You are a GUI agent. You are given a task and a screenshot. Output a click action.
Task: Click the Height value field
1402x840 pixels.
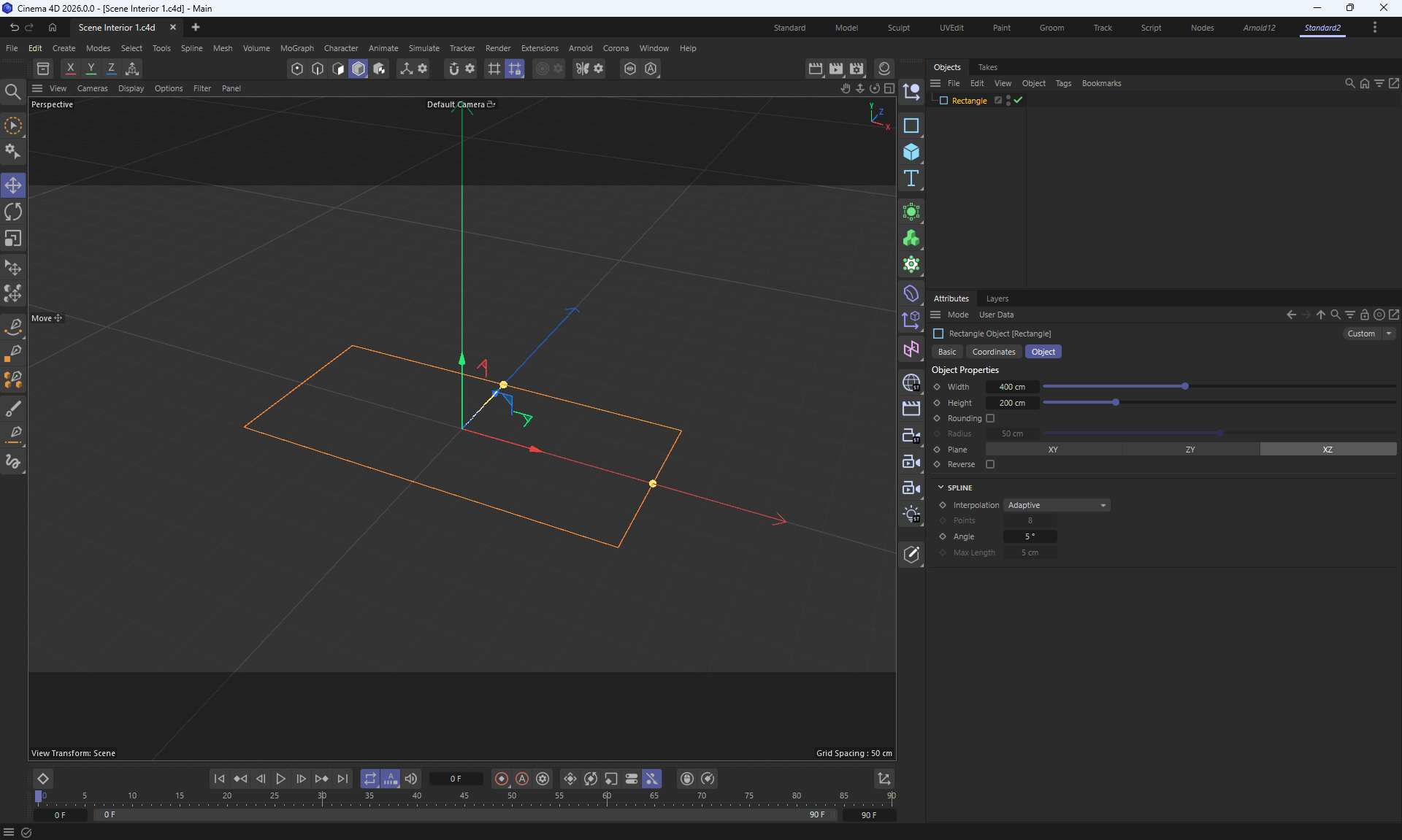coord(1011,403)
